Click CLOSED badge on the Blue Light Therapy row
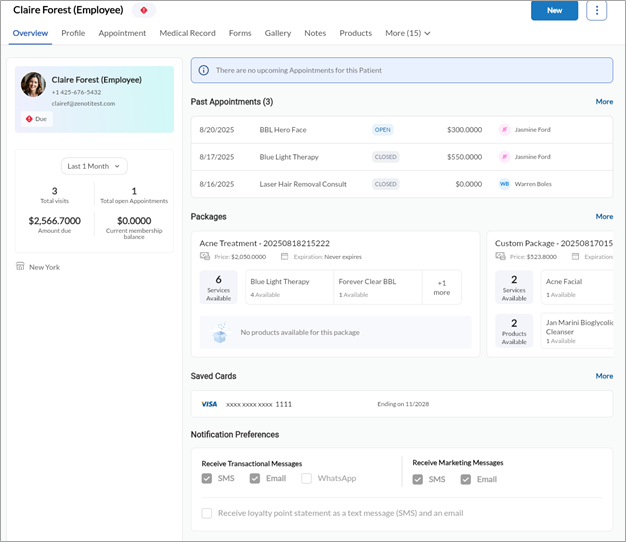This screenshot has height=542, width=626. (386, 157)
